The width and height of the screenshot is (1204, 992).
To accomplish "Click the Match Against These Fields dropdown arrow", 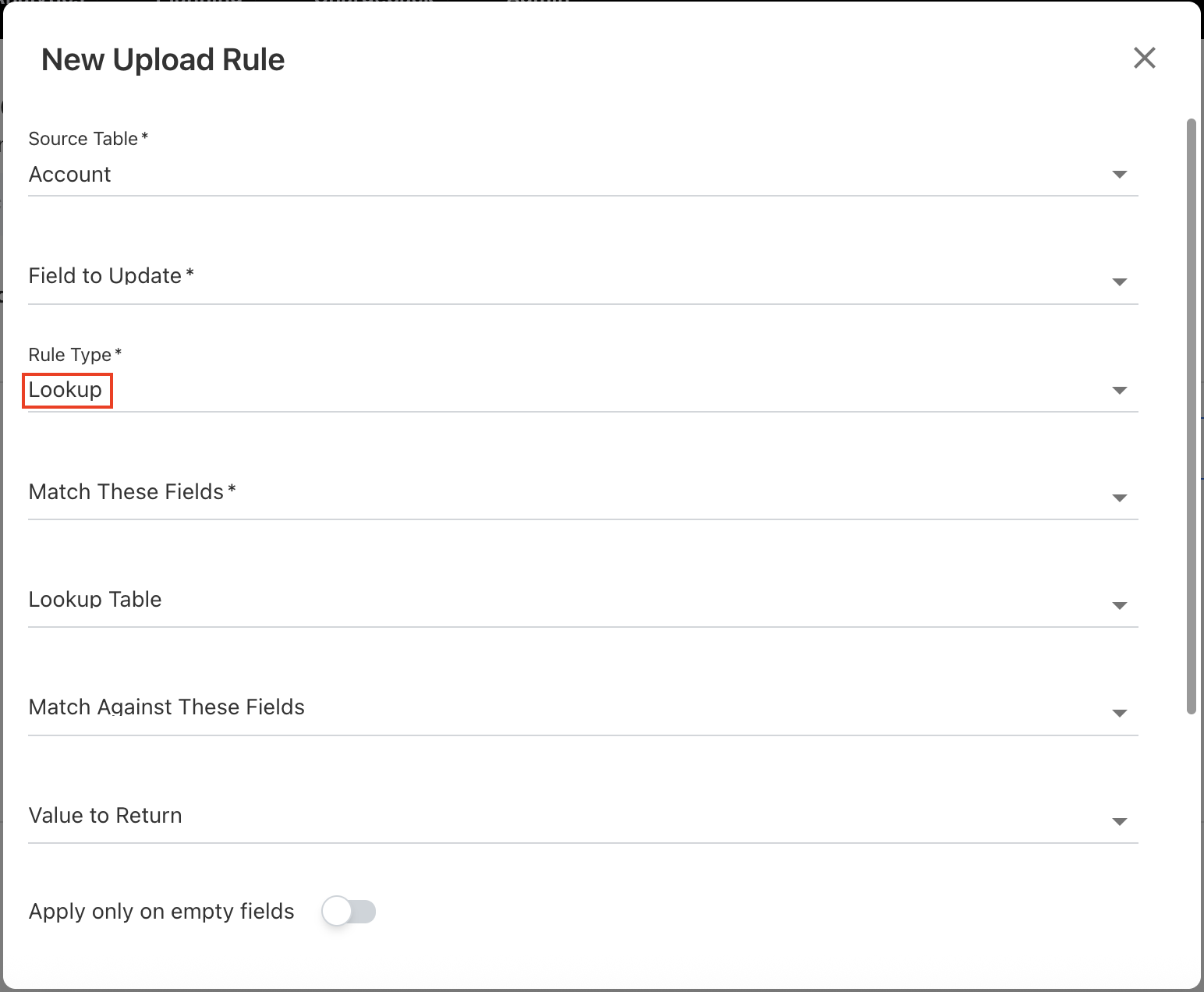I will [1120, 712].
